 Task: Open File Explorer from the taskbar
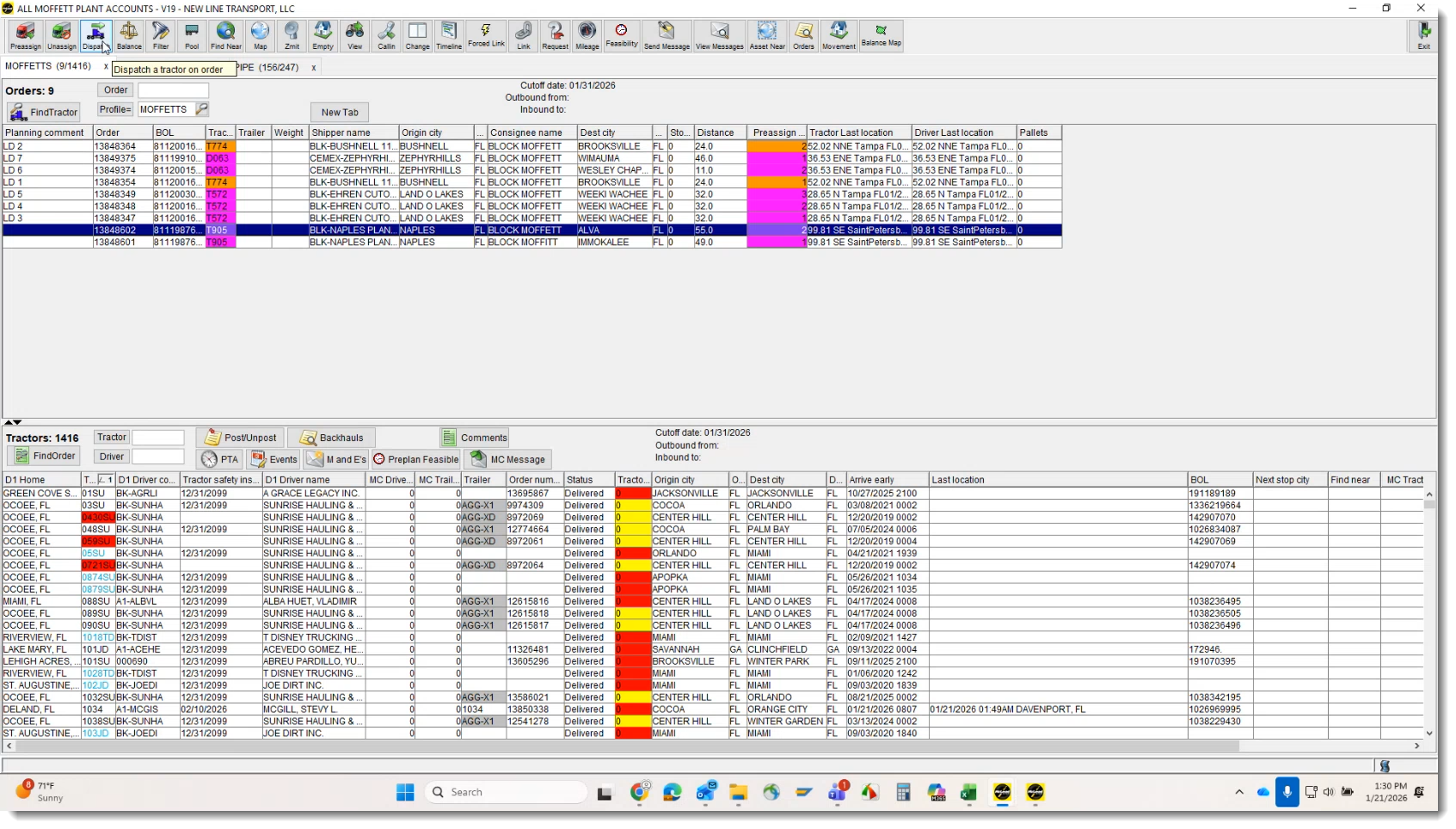point(738,792)
